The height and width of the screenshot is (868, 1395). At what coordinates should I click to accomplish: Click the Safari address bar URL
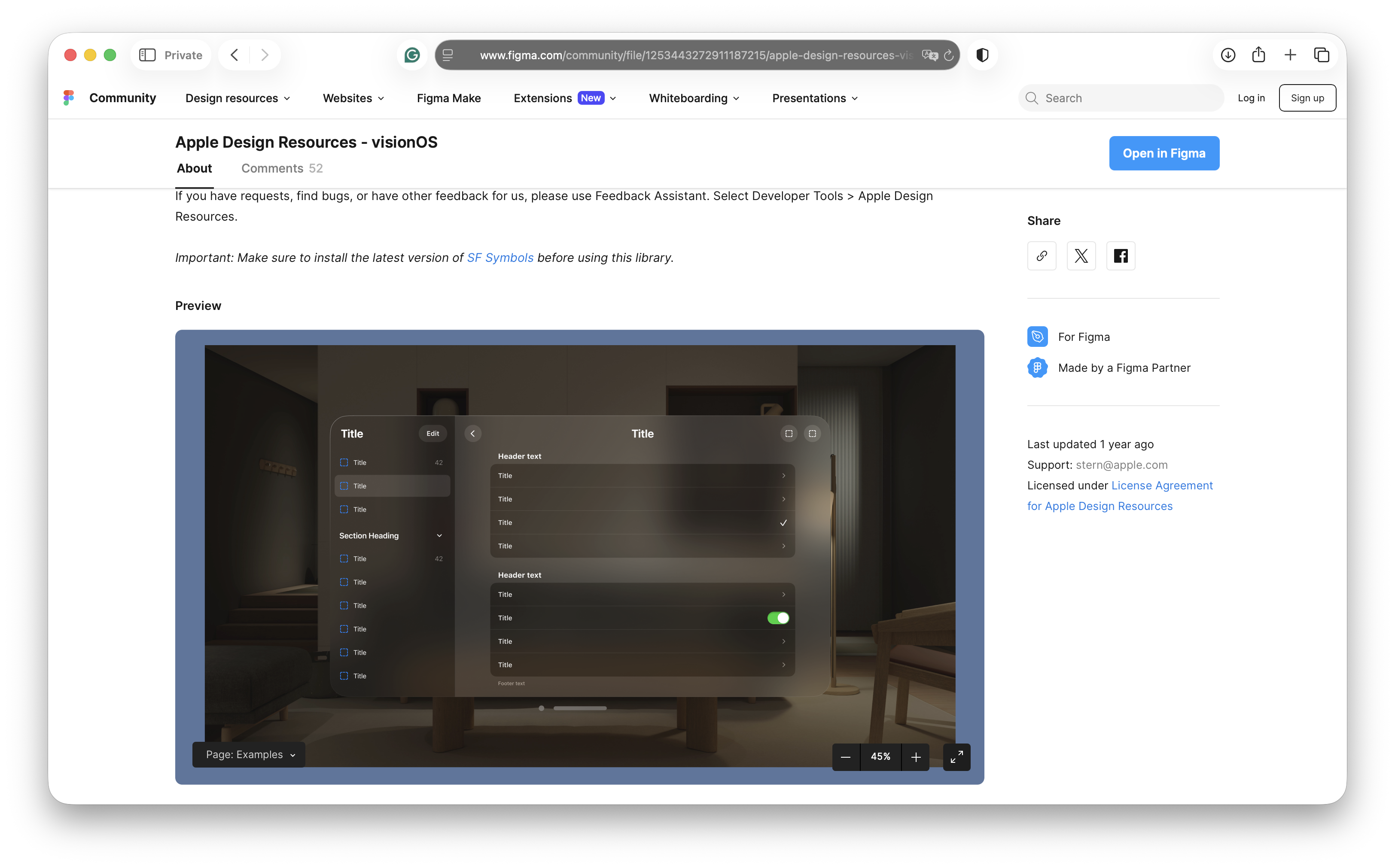pyautogui.click(x=697, y=55)
